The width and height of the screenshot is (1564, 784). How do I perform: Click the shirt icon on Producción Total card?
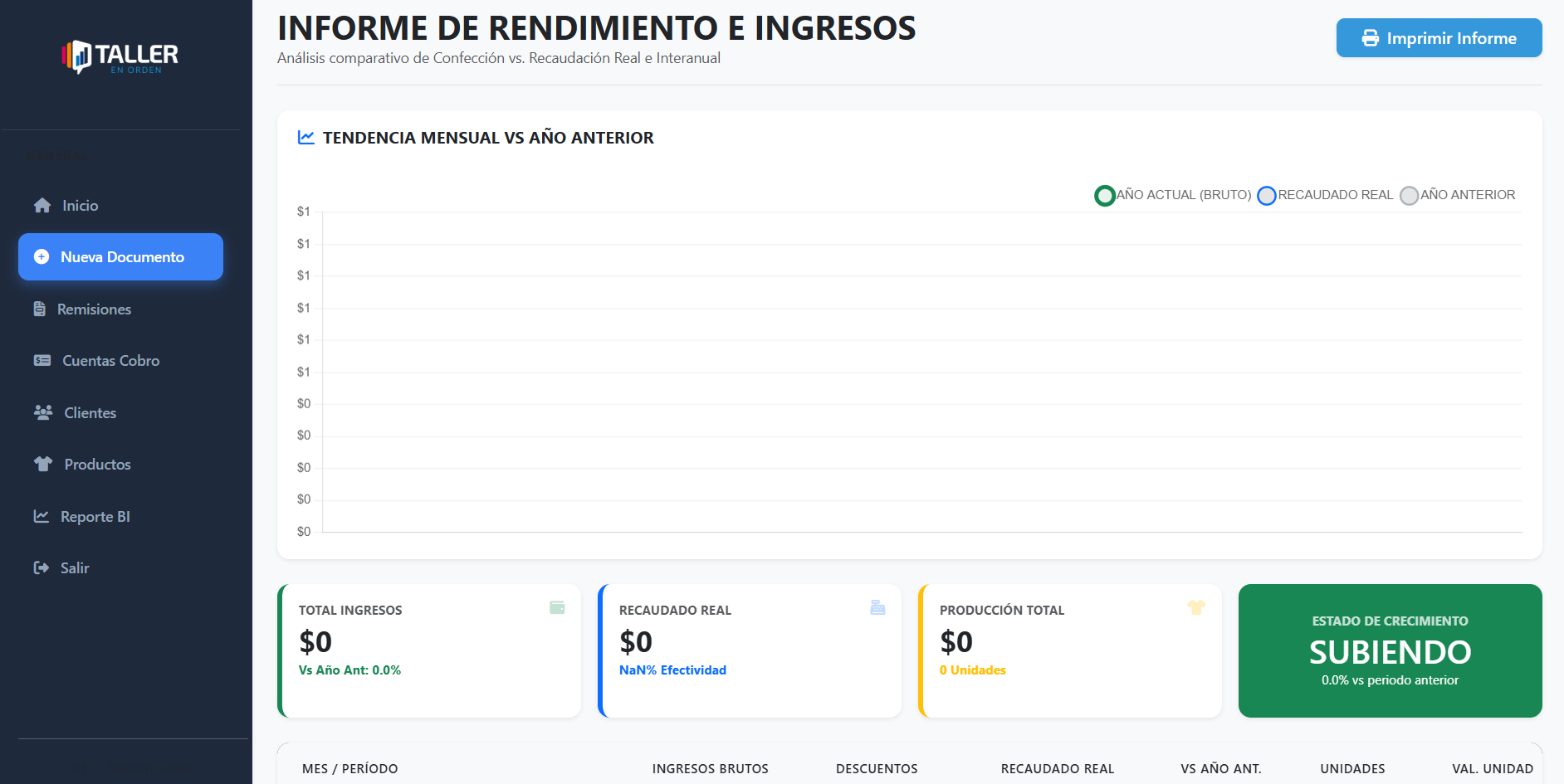(1195, 607)
